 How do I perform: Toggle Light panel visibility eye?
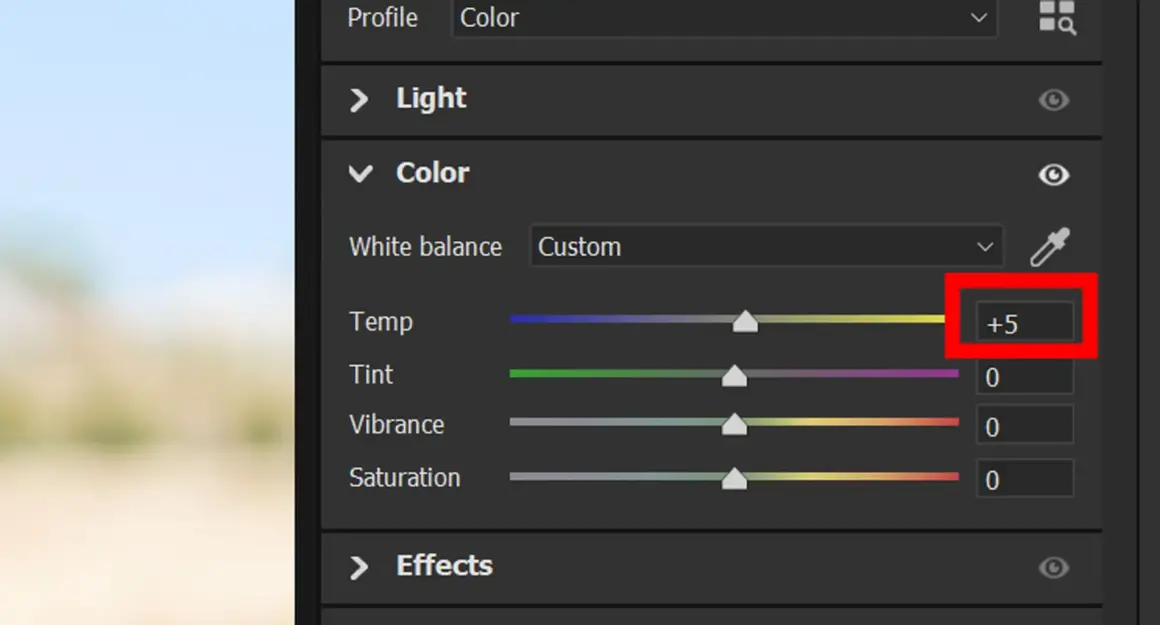(x=1053, y=100)
